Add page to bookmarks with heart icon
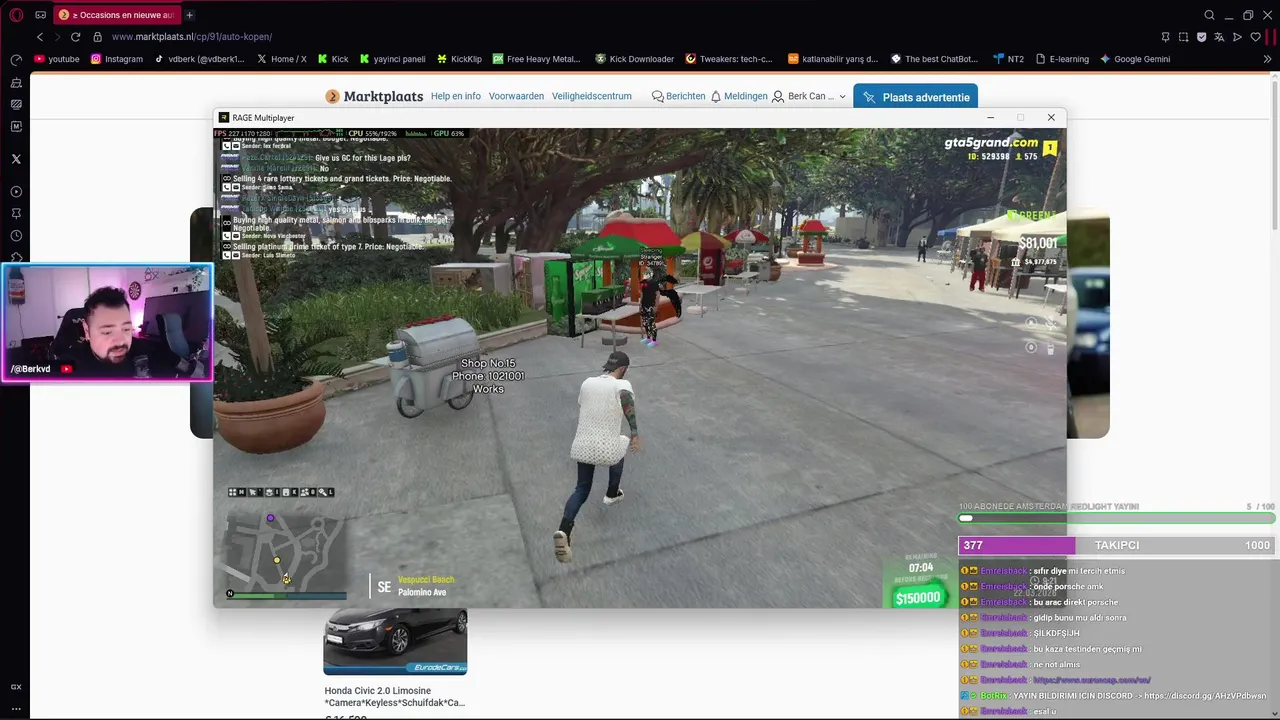 [1255, 37]
